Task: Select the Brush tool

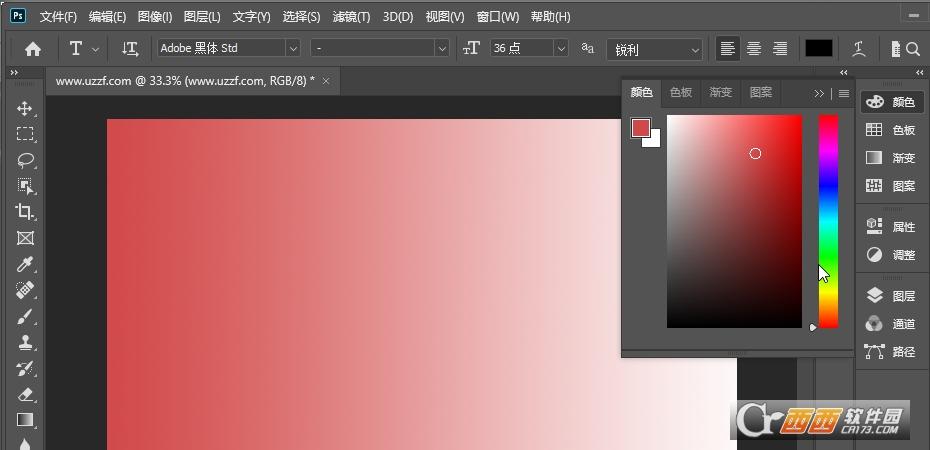Action: [25, 316]
